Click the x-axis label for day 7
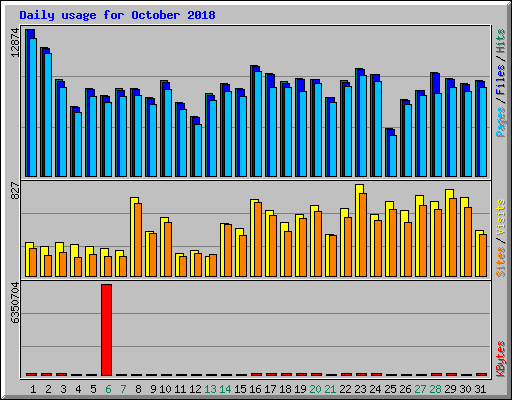Image resolution: width=512 pixels, height=400 pixels. [123, 389]
